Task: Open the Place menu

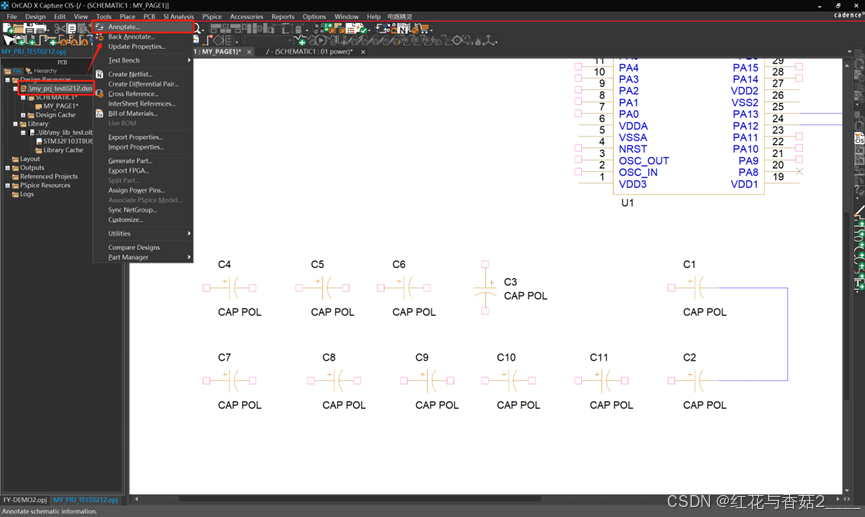Action: 127,17
